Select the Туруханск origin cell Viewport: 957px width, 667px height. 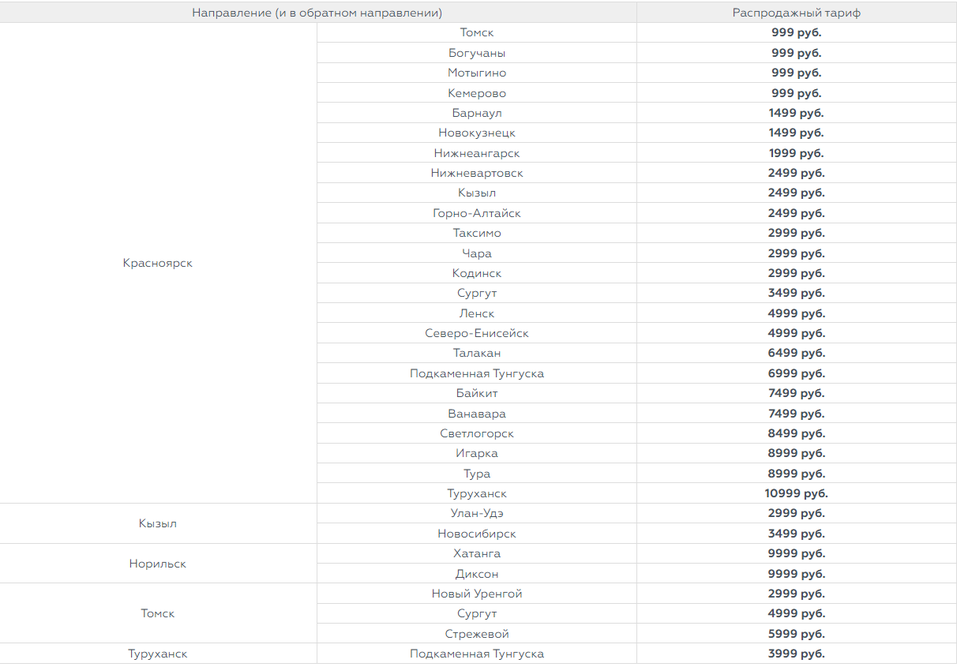[x=158, y=654]
